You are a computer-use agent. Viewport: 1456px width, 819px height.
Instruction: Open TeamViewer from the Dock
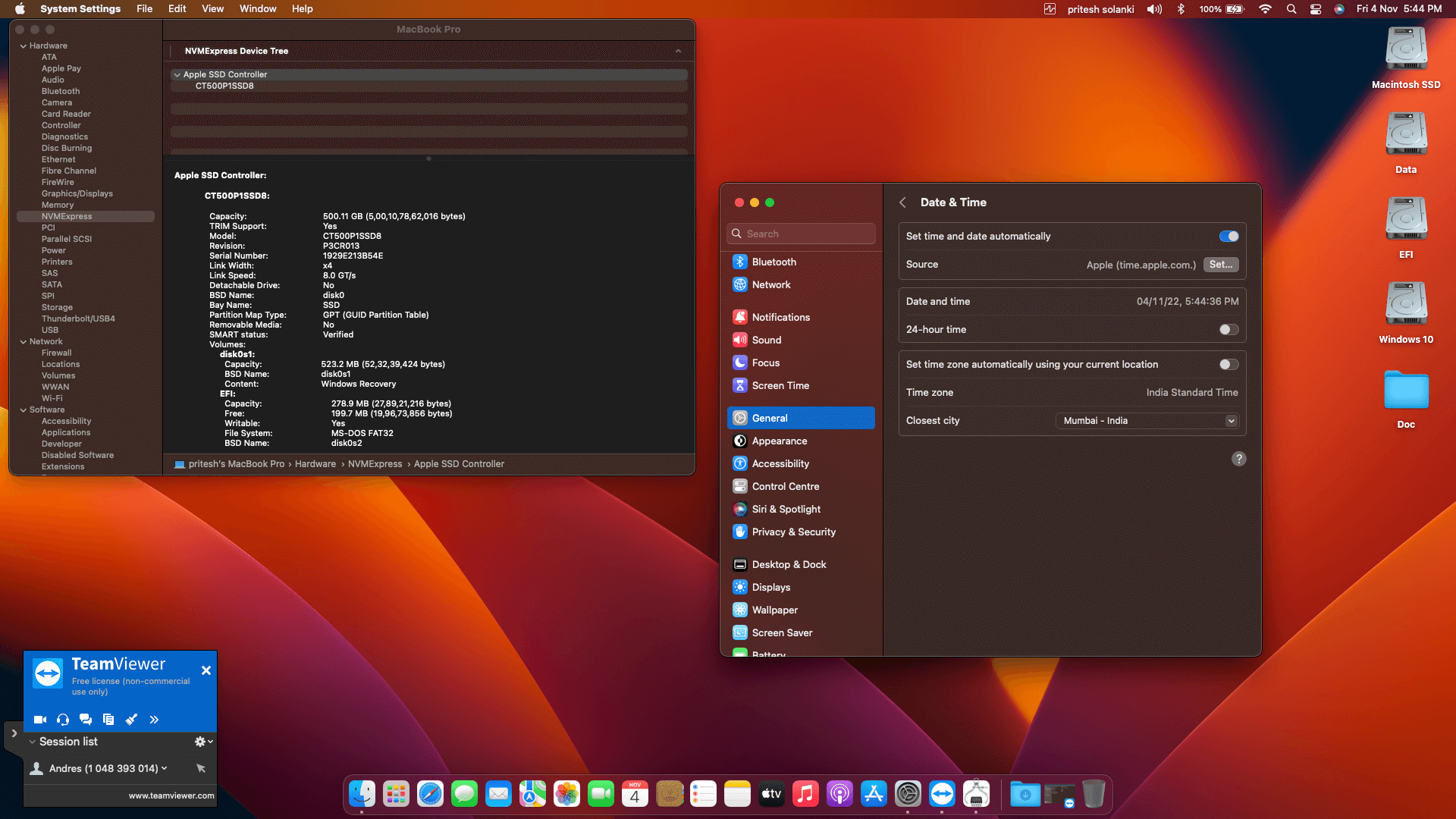point(942,794)
